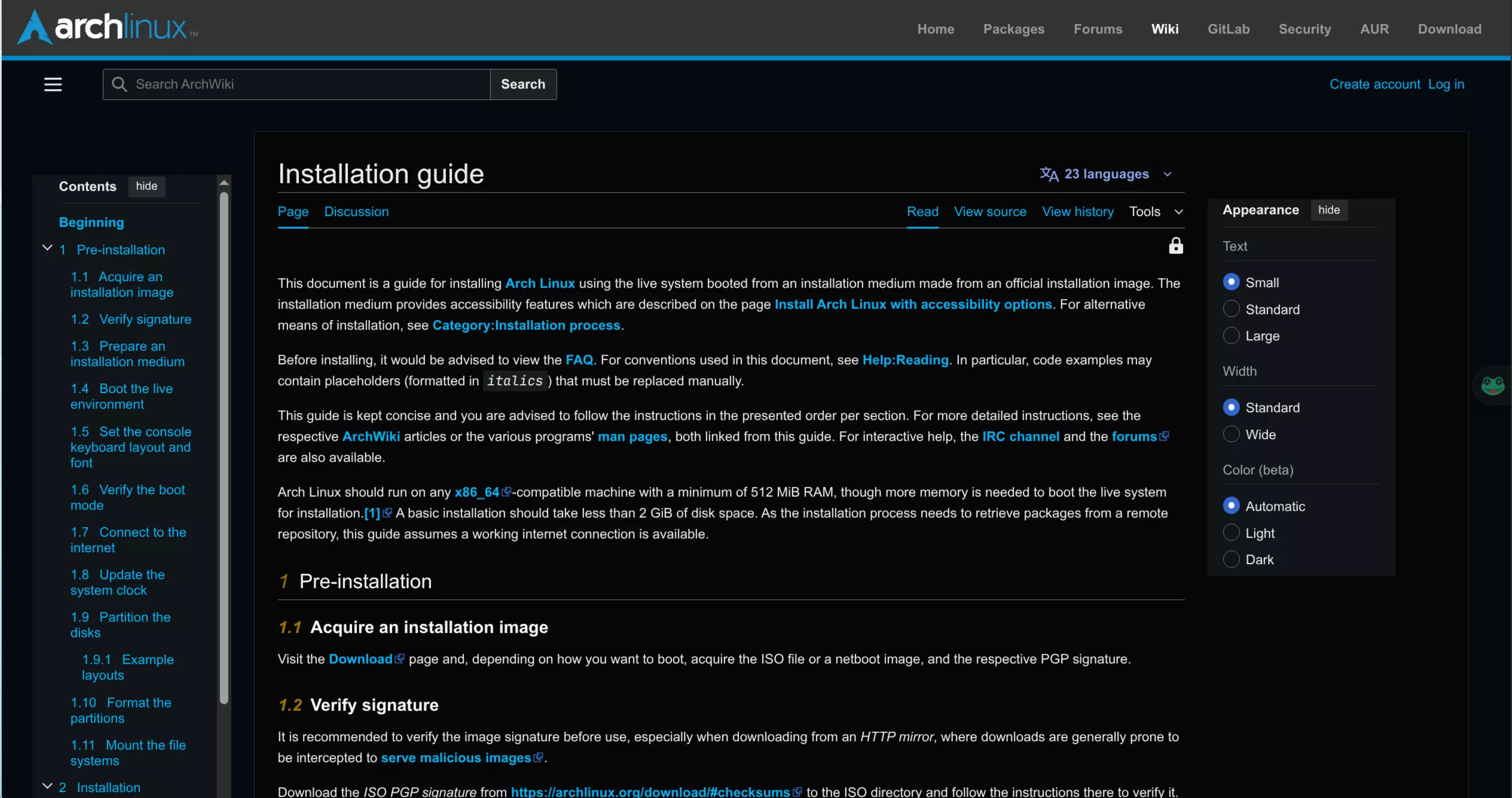Image resolution: width=1512 pixels, height=798 pixels.
Task: Choose Dark color mode
Action: 1231,559
